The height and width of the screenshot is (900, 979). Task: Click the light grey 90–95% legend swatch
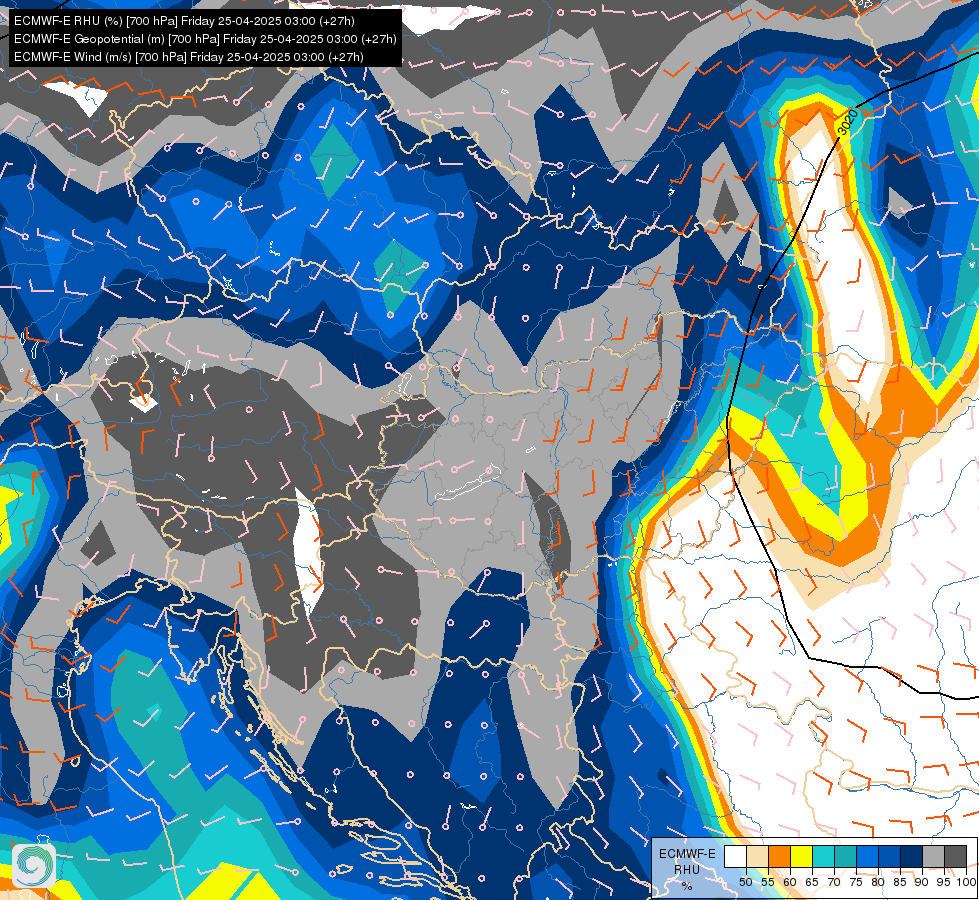click(x=933, y=856)
